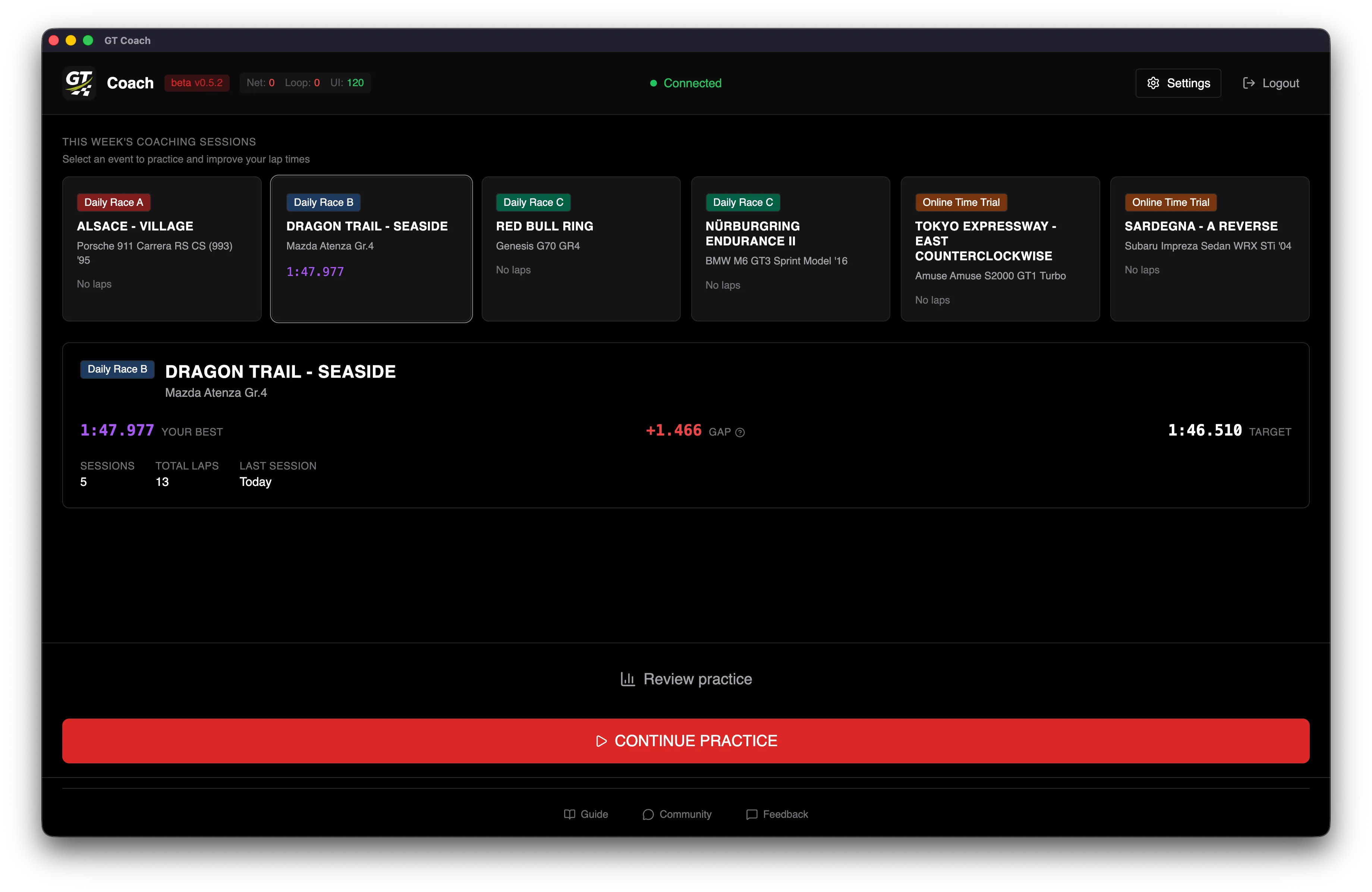The width and height of the screenshot is (1372, 892).
Task: Click the GAP help question-mark icon
Action: [740, 433]
